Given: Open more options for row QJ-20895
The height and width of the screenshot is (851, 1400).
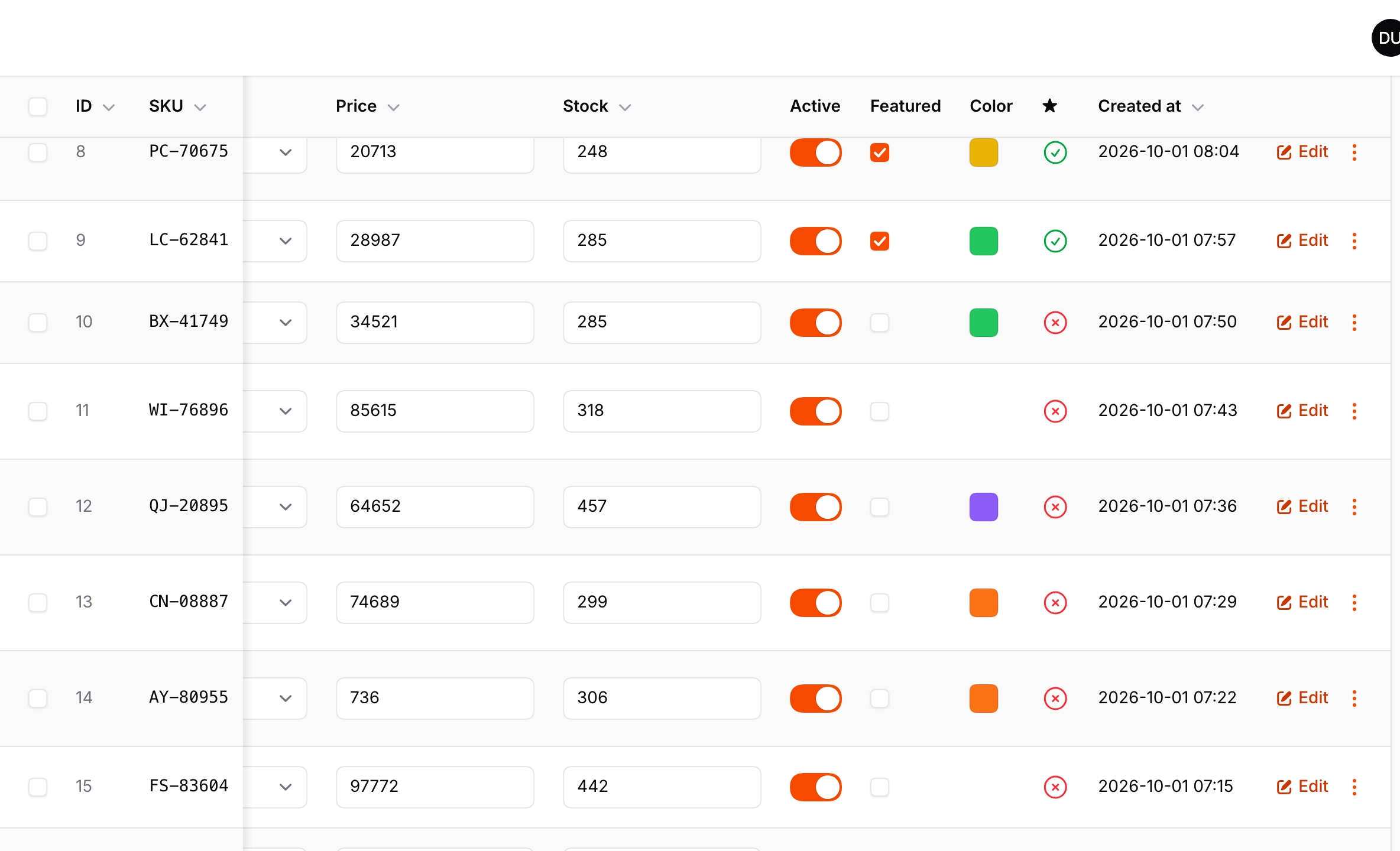Looking at the screenshot, I should pos(1354,507).
